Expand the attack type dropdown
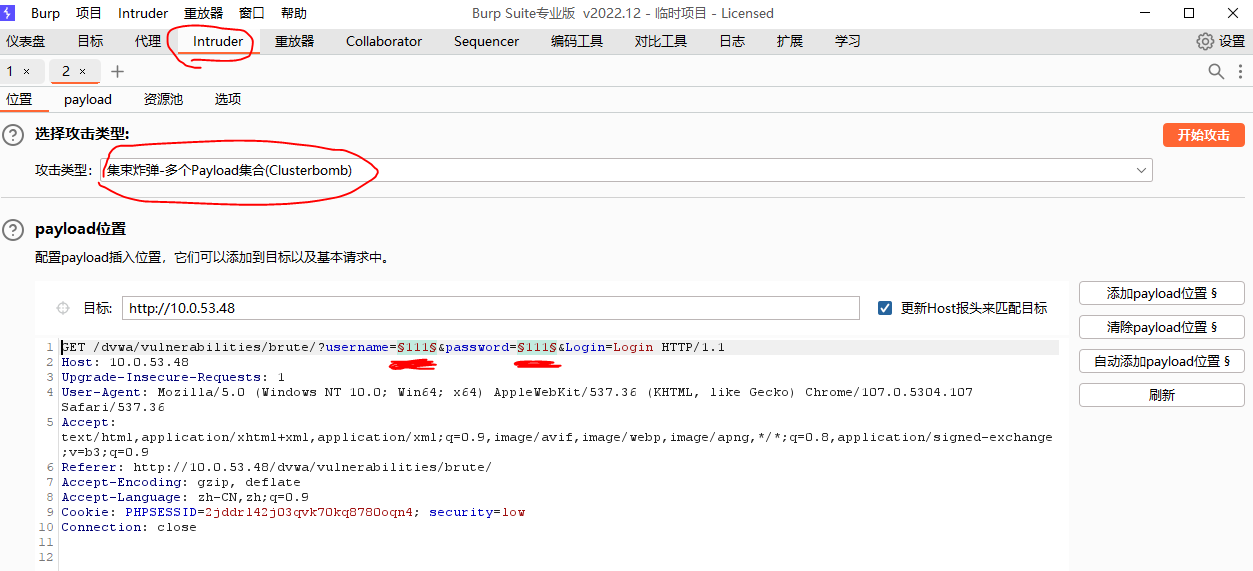 coord(1141,170)
